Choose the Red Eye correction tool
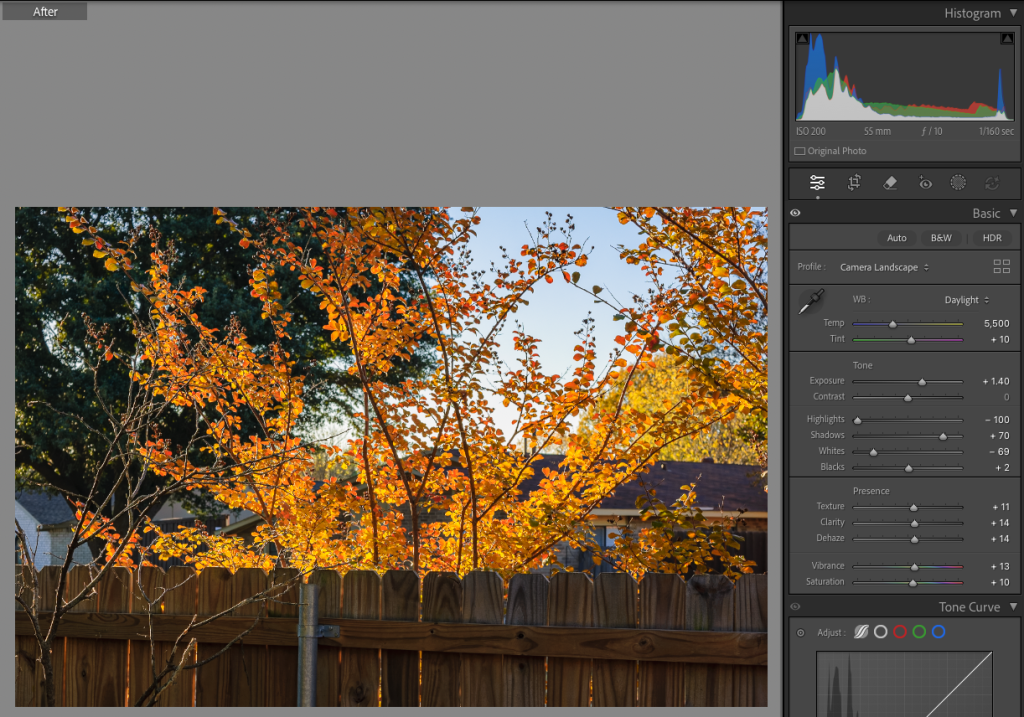The image size is (1024, 717). [925, 183]
